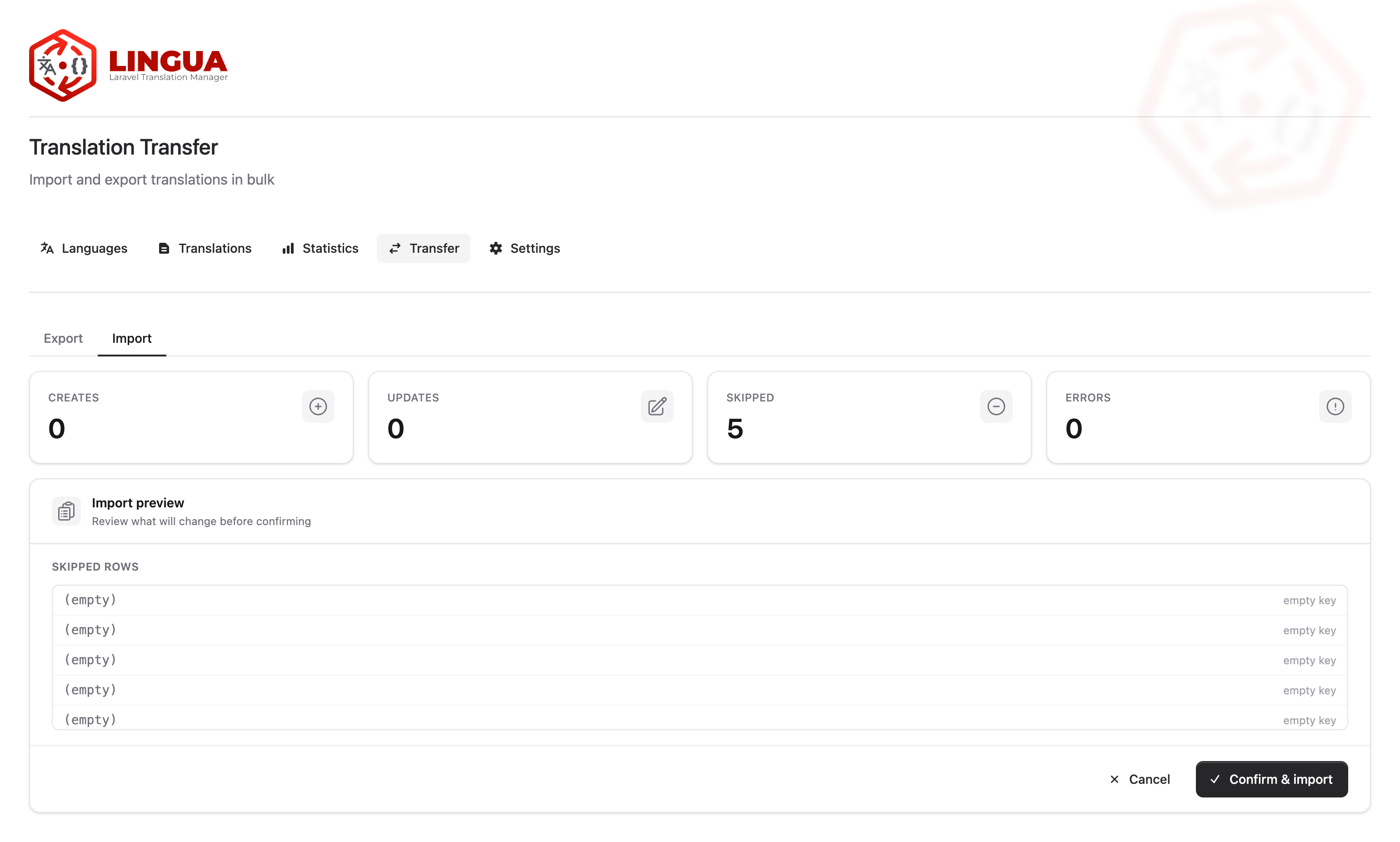Click the Statistics bar chart icon

(x=288, y=248)
